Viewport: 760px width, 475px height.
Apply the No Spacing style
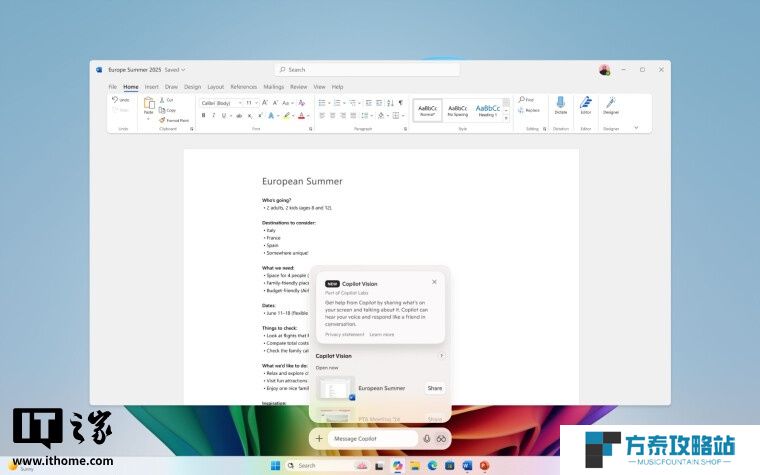click(x=458, y=111)
